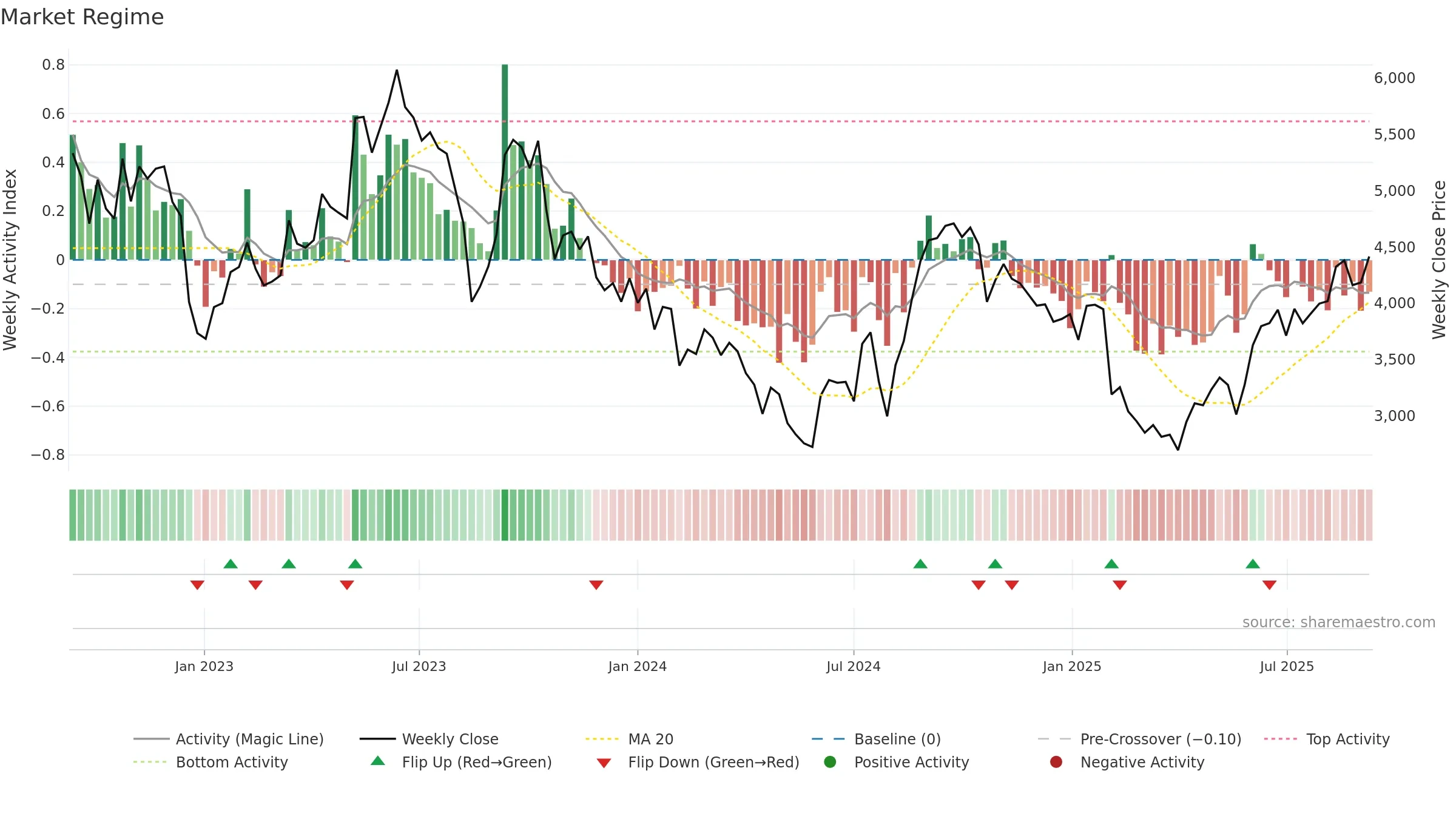Click the Weekly Activity Index axis title
This screenshot has width=1456, height=819.
click(10, 260)
